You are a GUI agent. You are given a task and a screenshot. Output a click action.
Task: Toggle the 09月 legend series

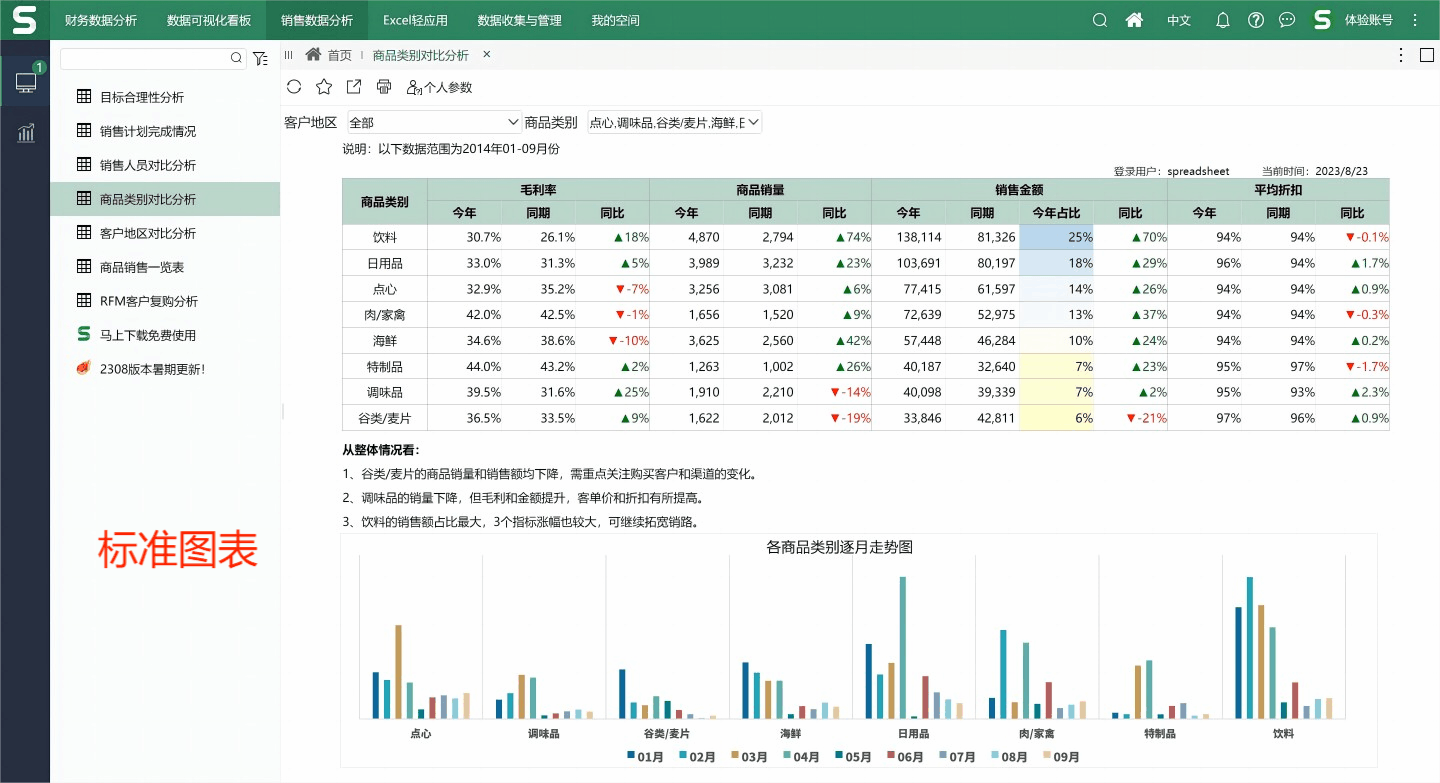(1060, 757)
